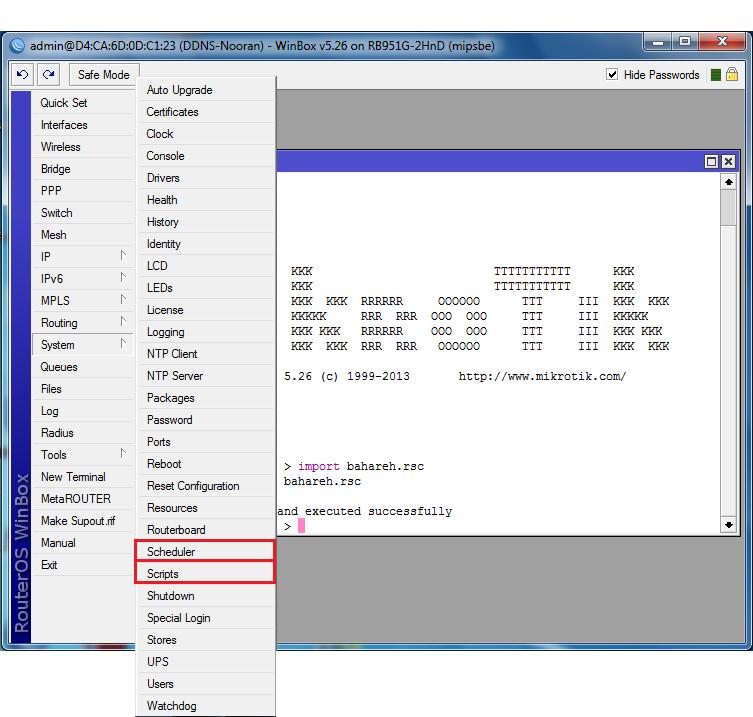Select Special Login in System submenu

tap(206, 618)
